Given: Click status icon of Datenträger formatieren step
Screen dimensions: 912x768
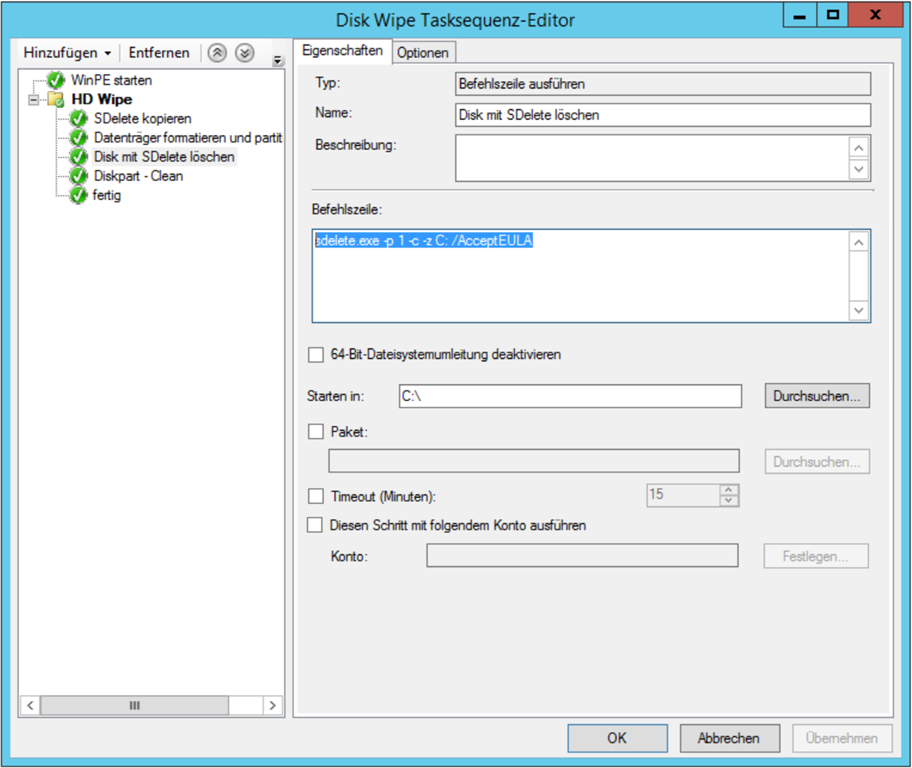Looking at the screenshot, I should tap(80, 138).
